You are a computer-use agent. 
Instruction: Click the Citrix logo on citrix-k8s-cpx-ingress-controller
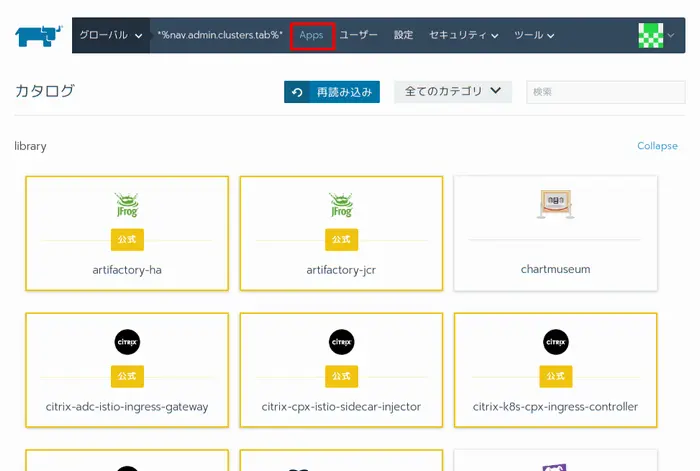[555, 342]
